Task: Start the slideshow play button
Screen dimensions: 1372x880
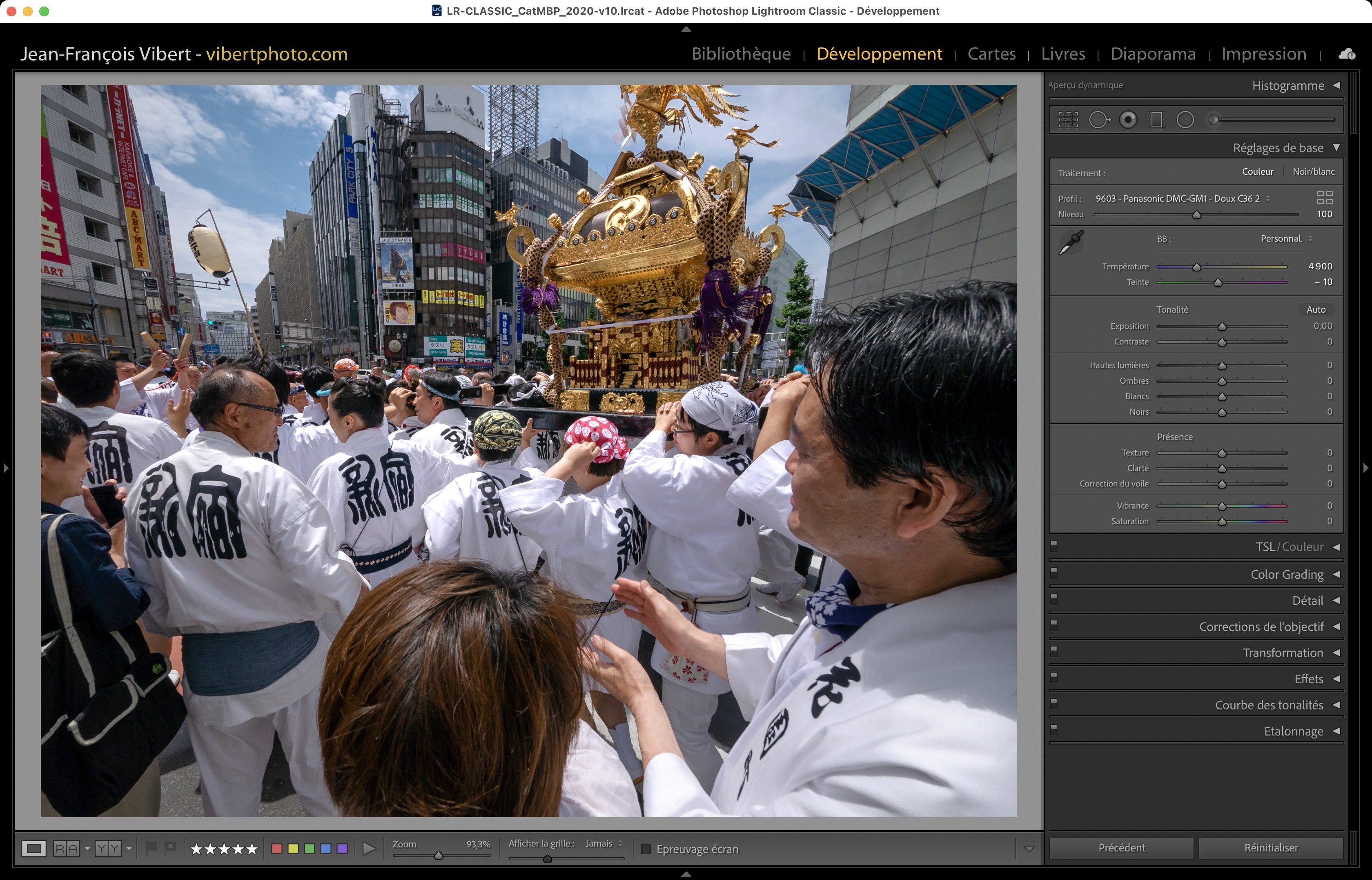Action: pyautogui.click(x=369, y=849)
